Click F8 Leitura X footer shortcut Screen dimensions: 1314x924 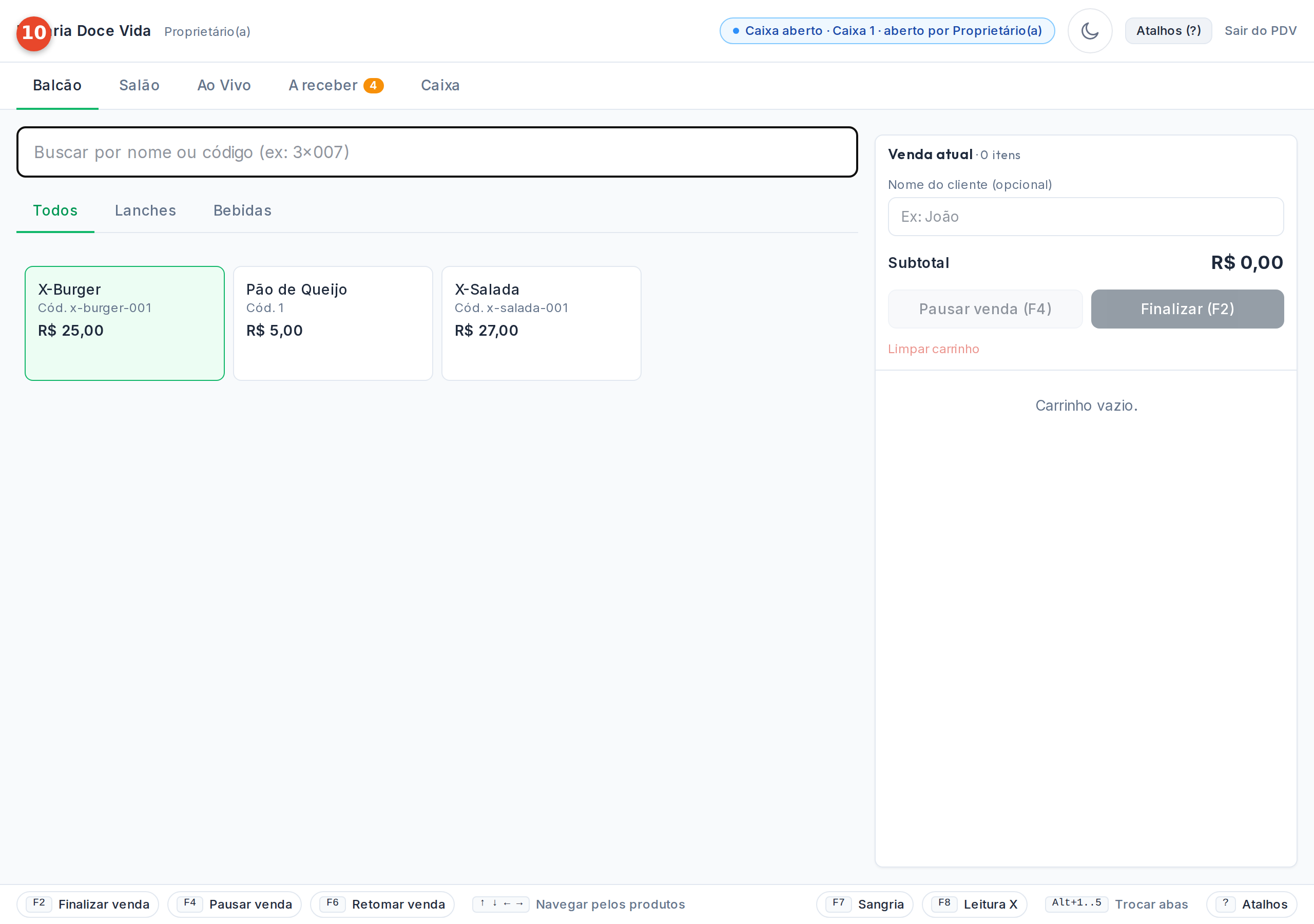click(x=974, y=904)
